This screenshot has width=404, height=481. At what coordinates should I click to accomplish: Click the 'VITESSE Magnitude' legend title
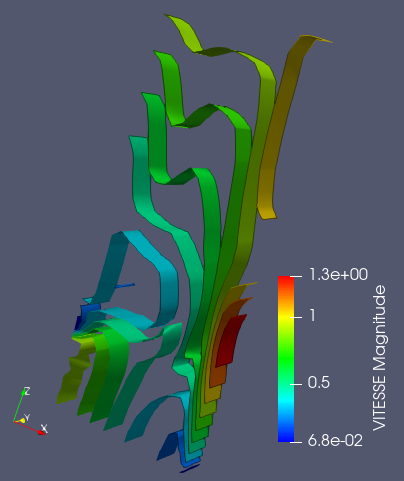tap(379, 358)
